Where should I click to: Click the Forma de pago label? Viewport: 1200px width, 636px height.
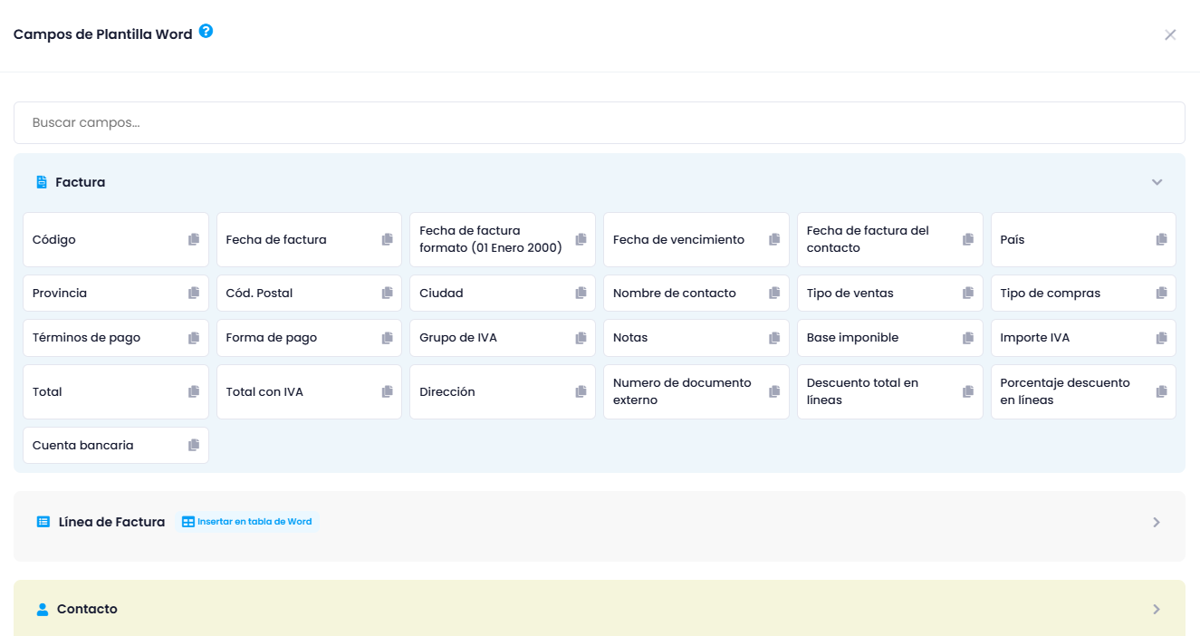(x=271, y=338)
